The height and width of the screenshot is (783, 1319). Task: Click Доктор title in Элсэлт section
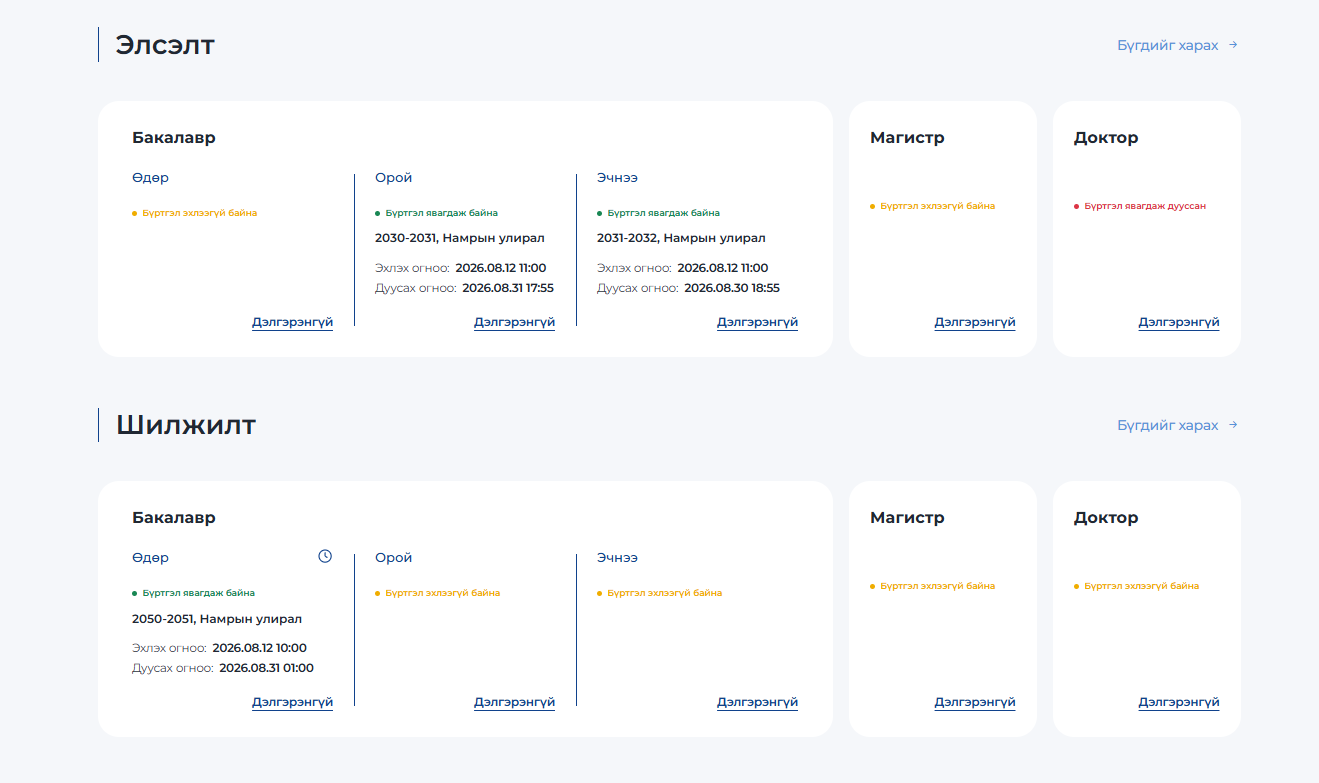[1106, 138]
